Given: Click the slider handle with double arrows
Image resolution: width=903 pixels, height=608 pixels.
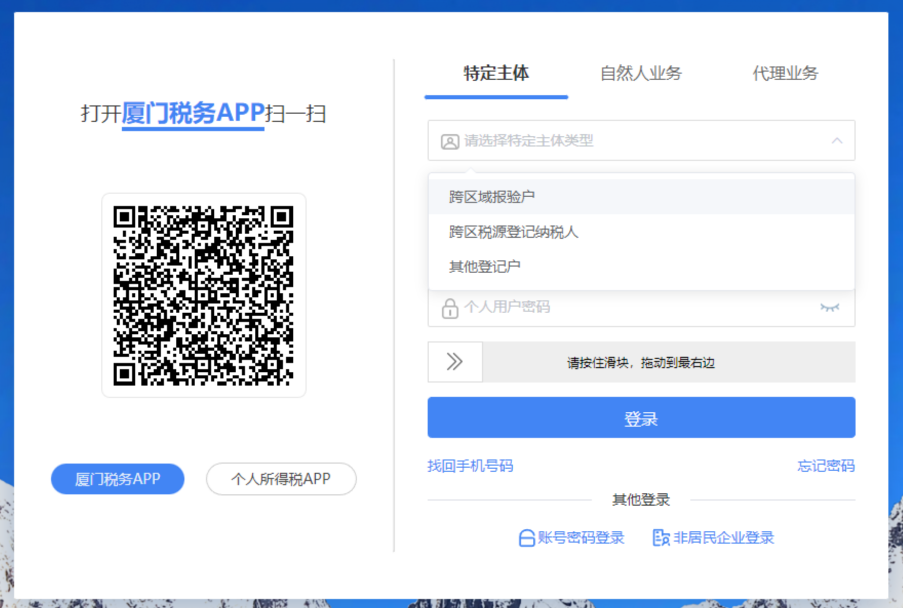Looking at the screenshot, I should pyautogui.click(x=455, y=362).
